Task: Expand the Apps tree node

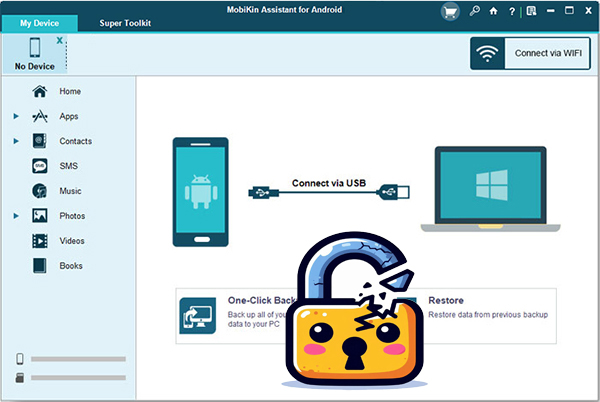Action: (16, 116)
